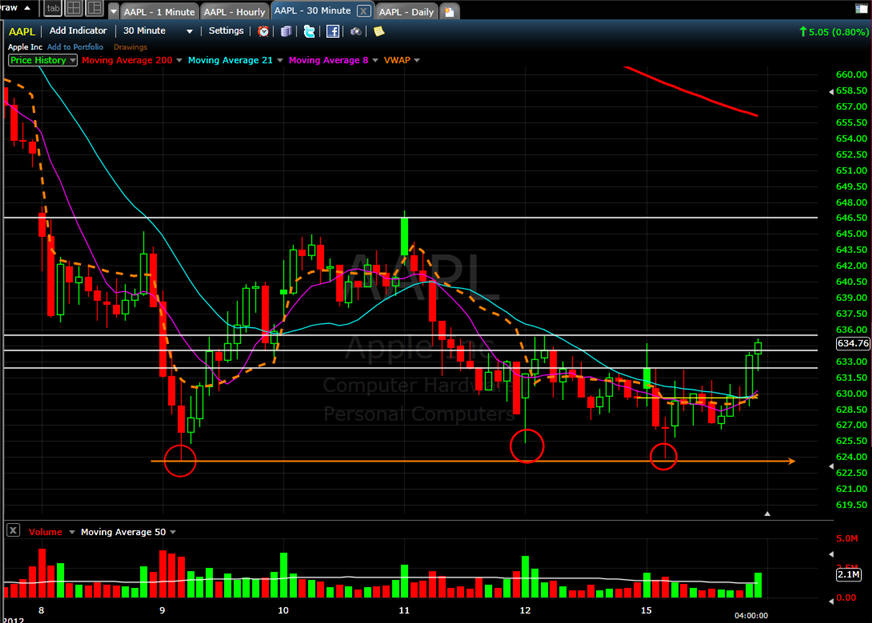Click the stacked documents icon in toolbar
The image size is (872, 623).
click(287, 31)
